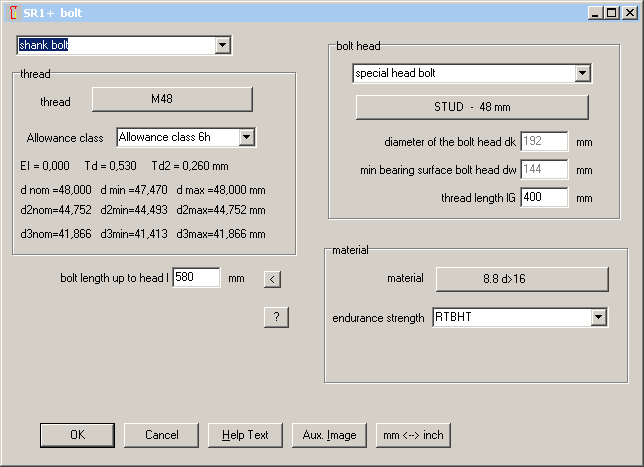Click the bolt length up to head field
The image size is (644, 467).
[x=196, y=277]
